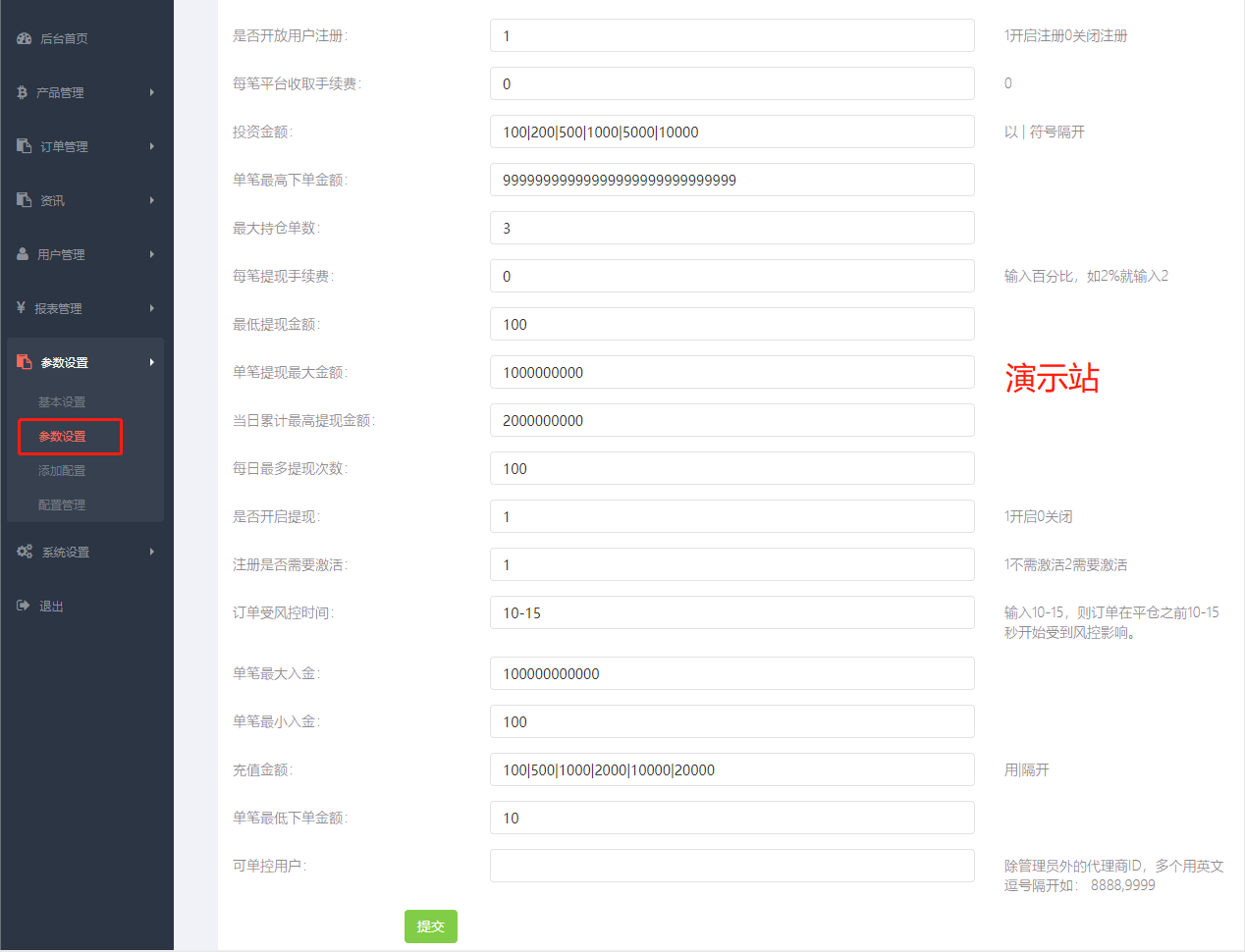Click the 充值金额 input field
Screen dimensions: 1245x952
pyautogui.click(x=732, y=769)
